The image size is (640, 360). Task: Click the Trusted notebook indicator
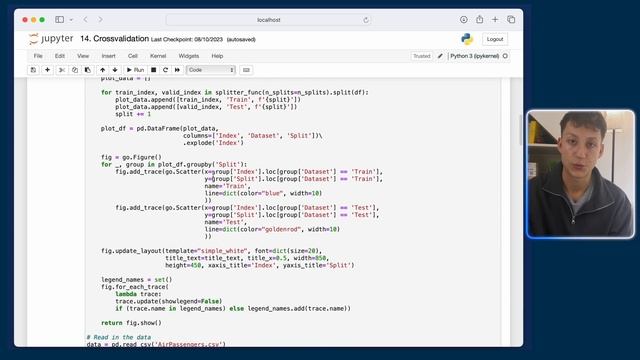pos(422,56)
